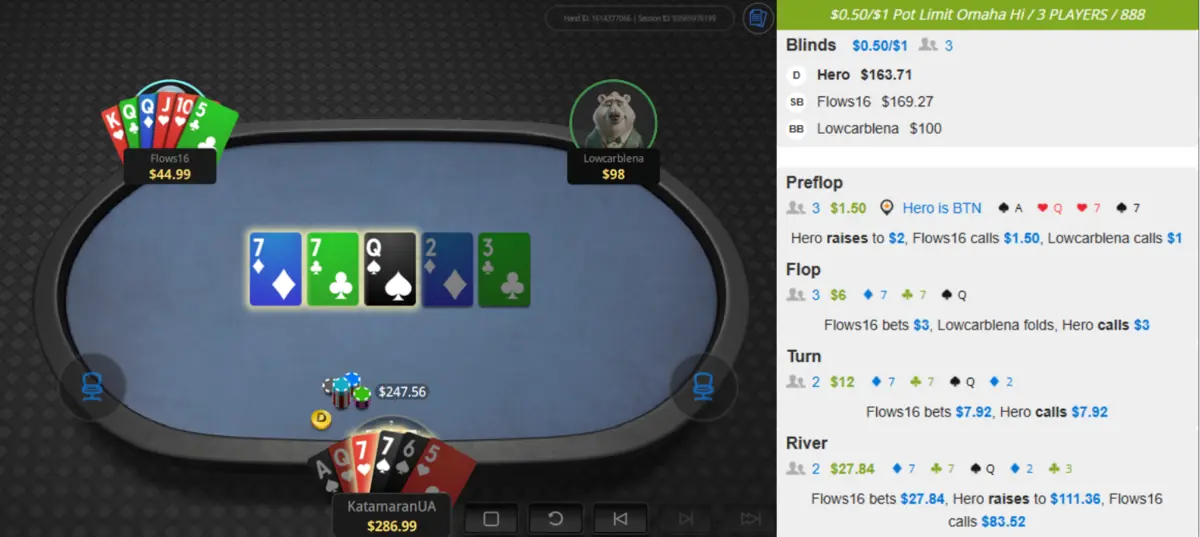This screenshot has height=537, width=1200.
Task: Step back to previous action
Action: click(619, 519)
